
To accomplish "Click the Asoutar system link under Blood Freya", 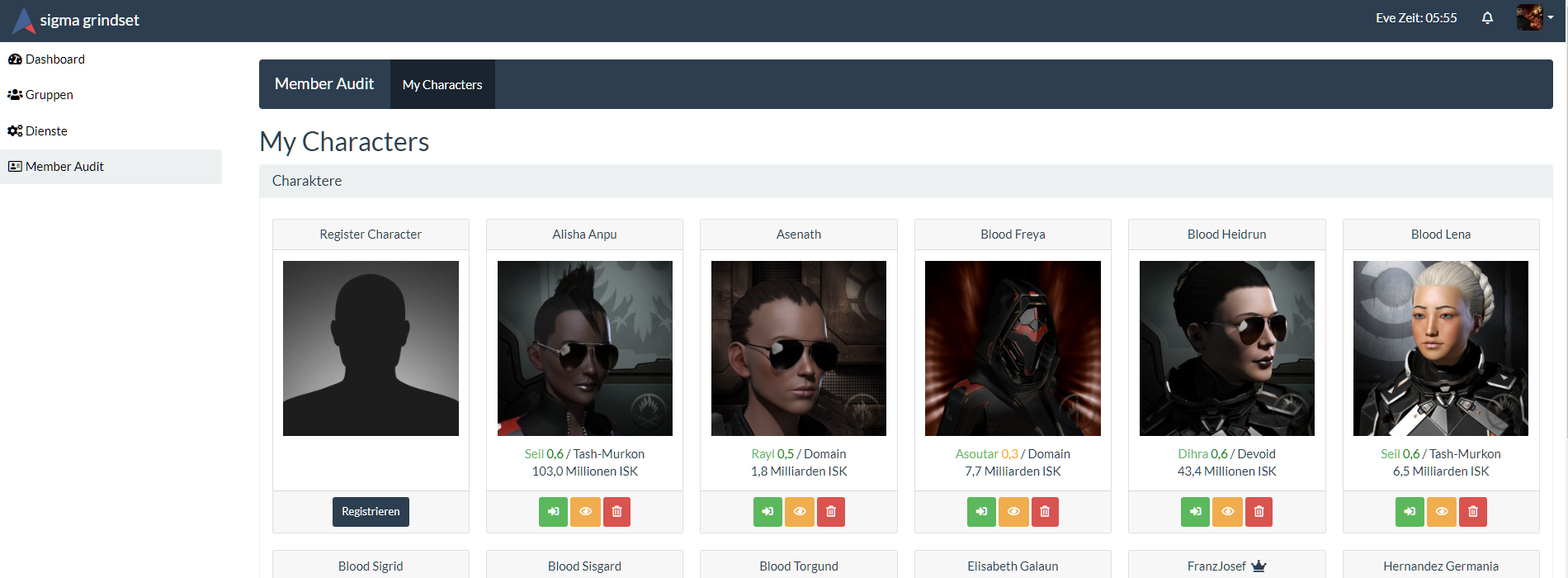I will point(977,454).
